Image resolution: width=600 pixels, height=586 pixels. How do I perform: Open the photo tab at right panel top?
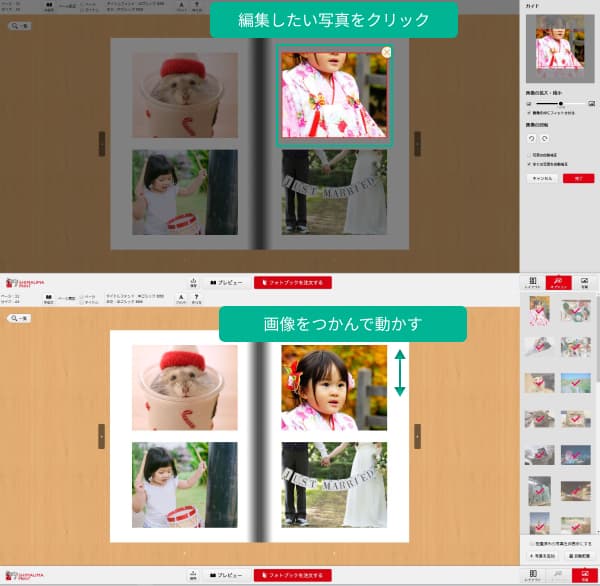585,283
